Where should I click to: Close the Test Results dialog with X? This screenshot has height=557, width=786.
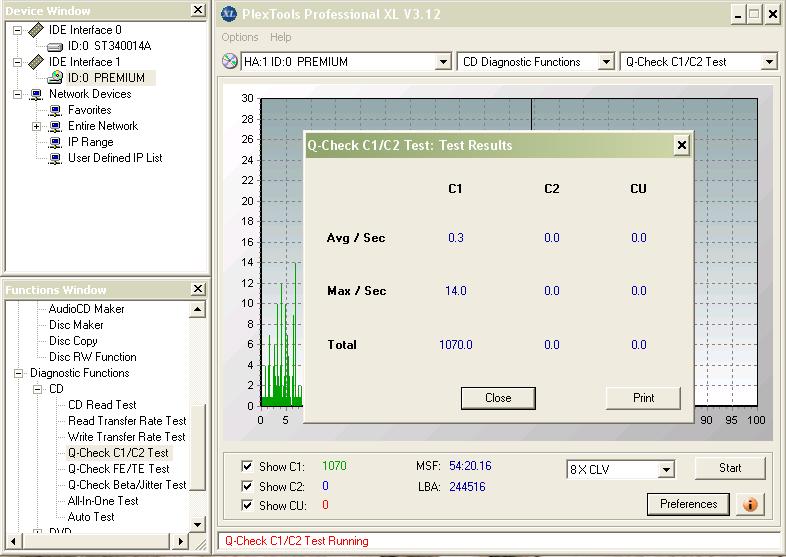click(682, 145)
